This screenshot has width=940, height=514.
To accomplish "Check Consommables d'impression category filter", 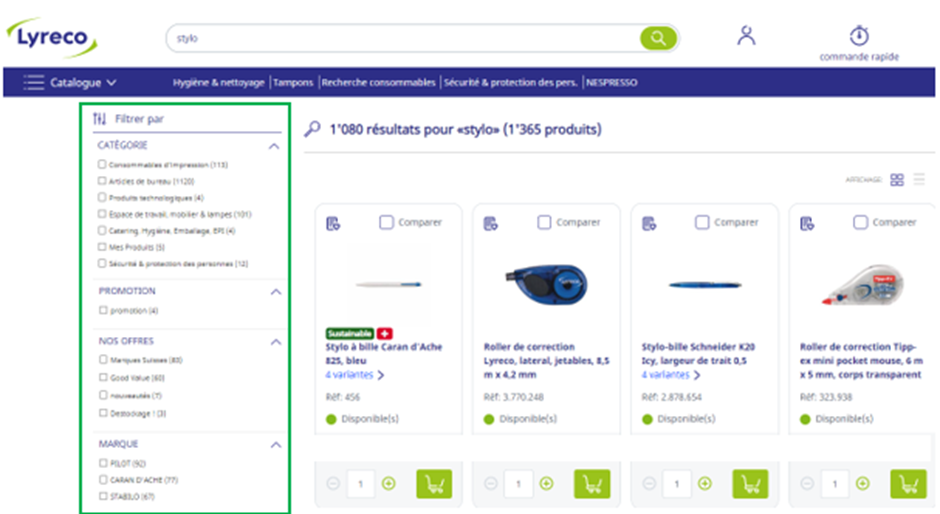I will (x=102, y=164).
